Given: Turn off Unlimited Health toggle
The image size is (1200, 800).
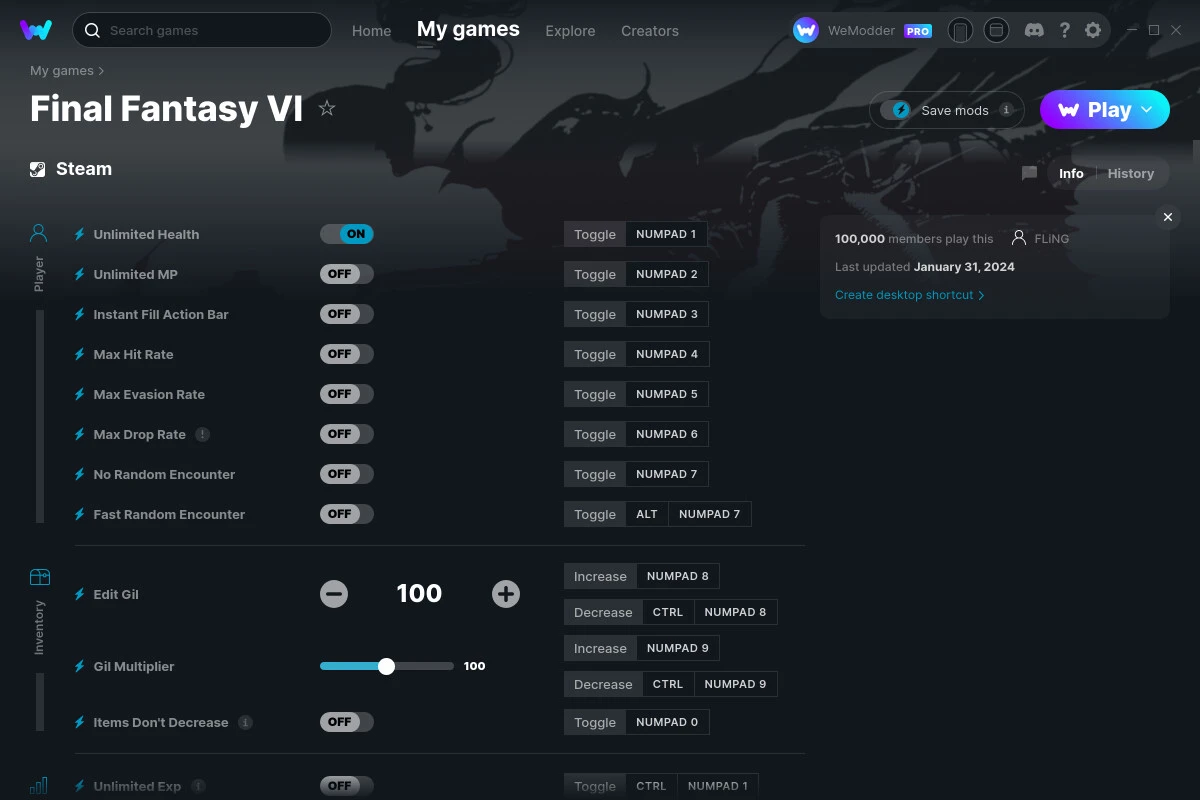Looking at the screenshot, I should [347, 234].
